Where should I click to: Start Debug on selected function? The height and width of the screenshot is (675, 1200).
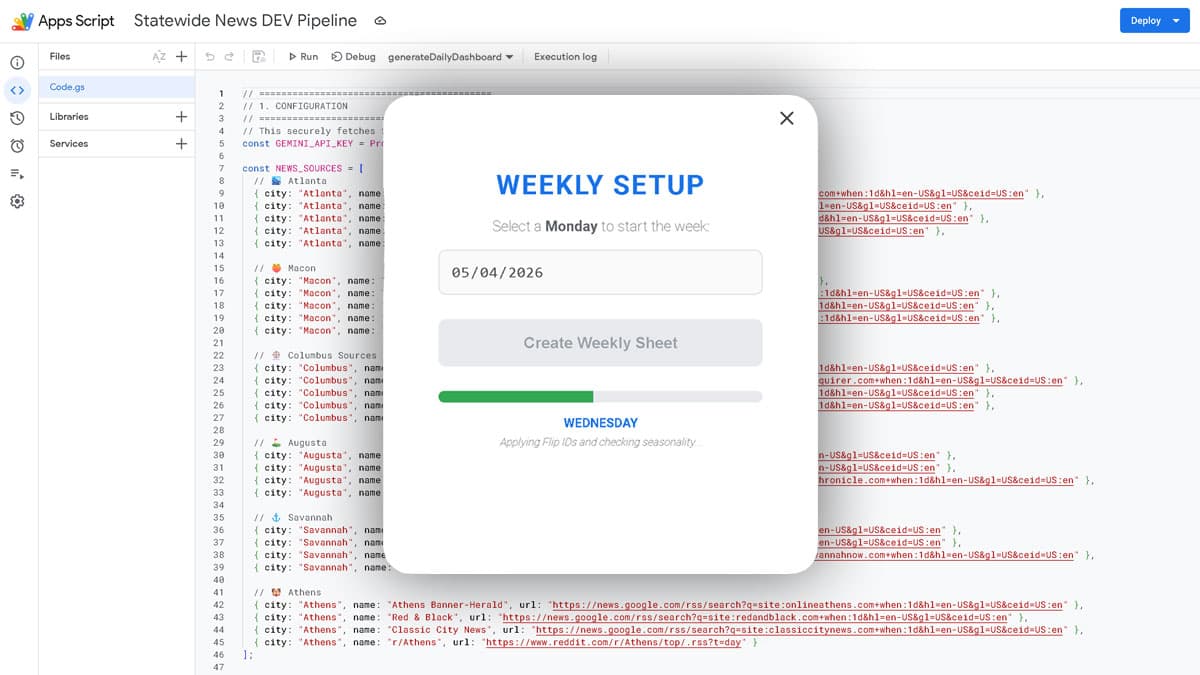[353, 57]
